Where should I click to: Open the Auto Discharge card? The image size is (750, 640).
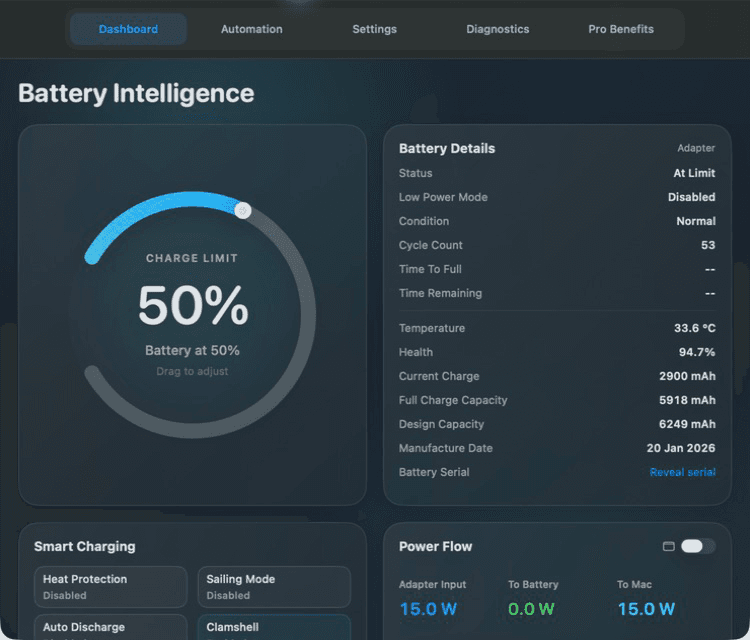pos(110,627)
